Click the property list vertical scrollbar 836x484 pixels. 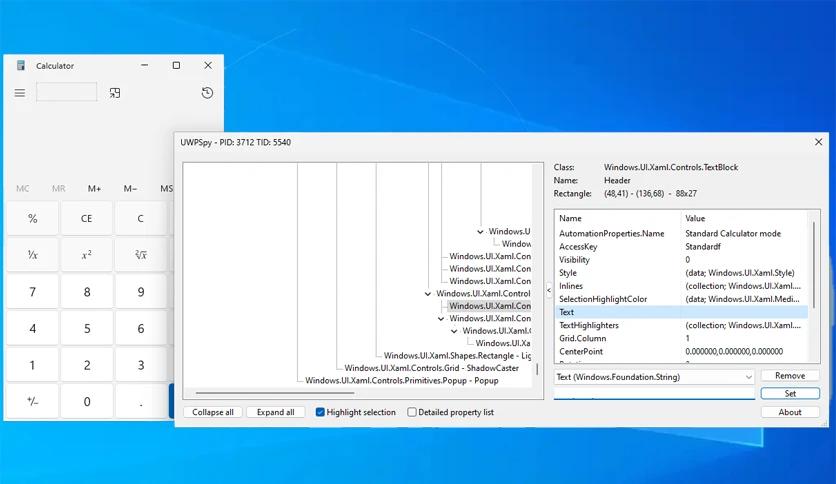[x=814, y=264]
